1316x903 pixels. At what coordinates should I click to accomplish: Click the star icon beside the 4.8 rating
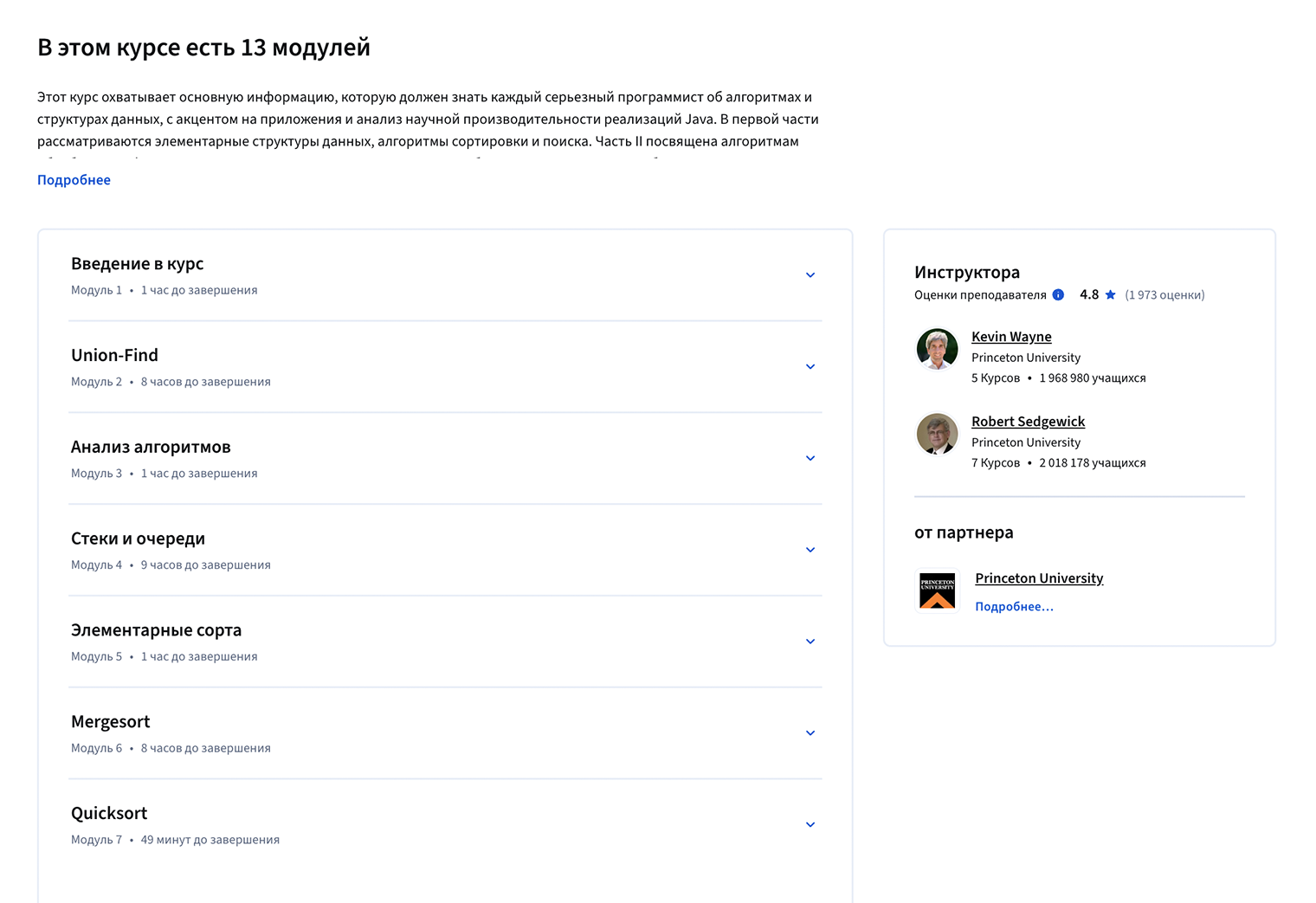(1109, 294)
